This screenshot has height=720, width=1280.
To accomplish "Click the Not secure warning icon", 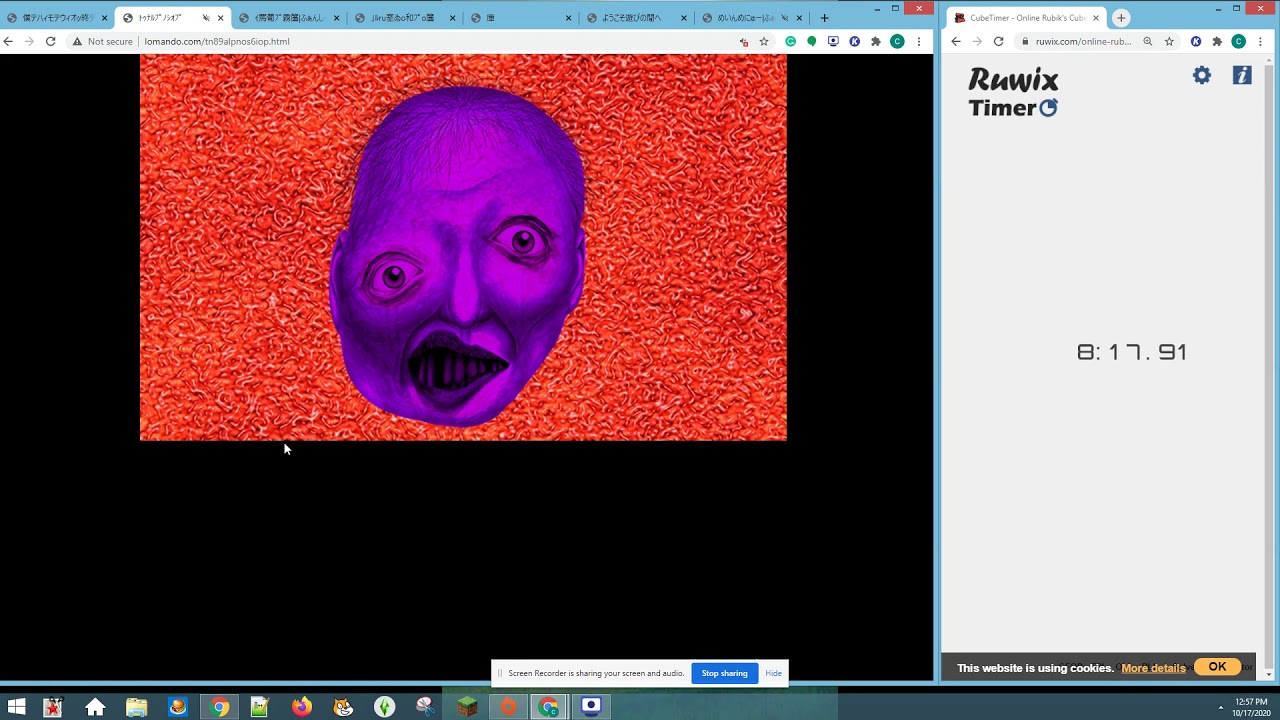I will 77,41.
